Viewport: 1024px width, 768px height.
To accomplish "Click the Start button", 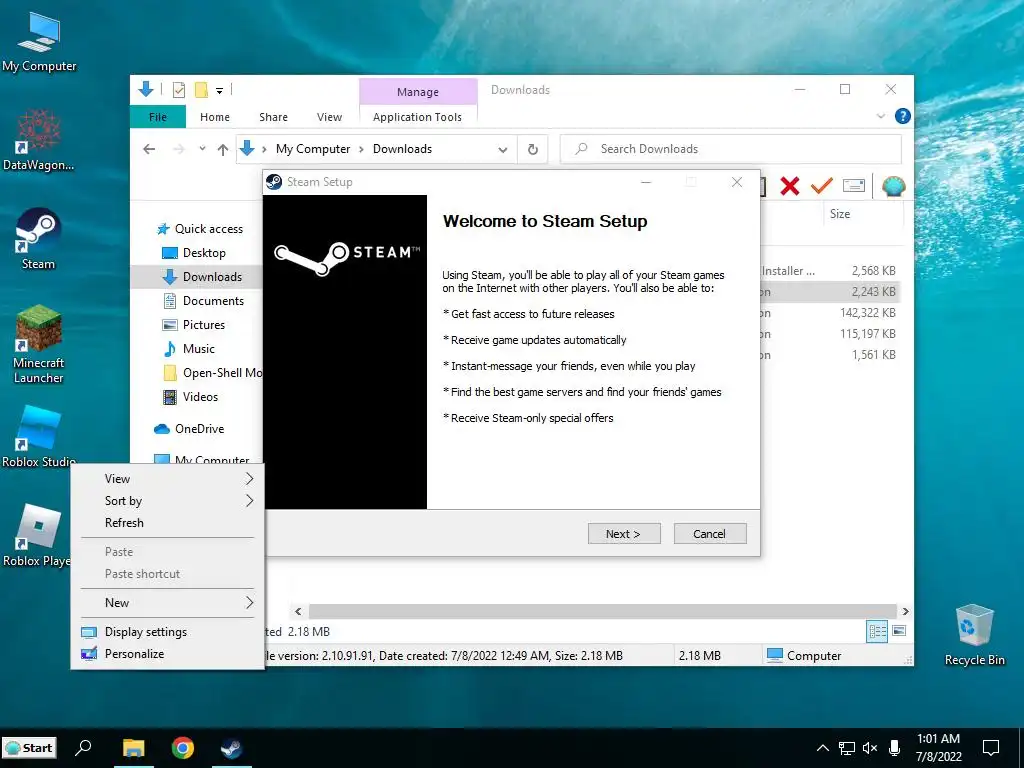I will coord(29,748).
